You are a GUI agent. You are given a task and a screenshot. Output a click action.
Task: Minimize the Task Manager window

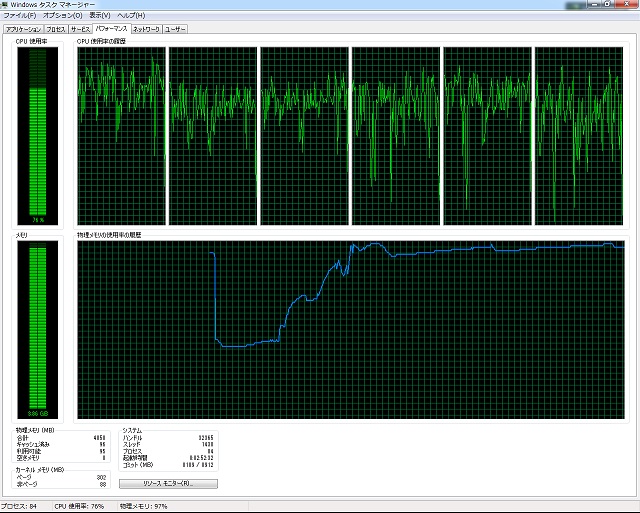(x=594, y=4)
